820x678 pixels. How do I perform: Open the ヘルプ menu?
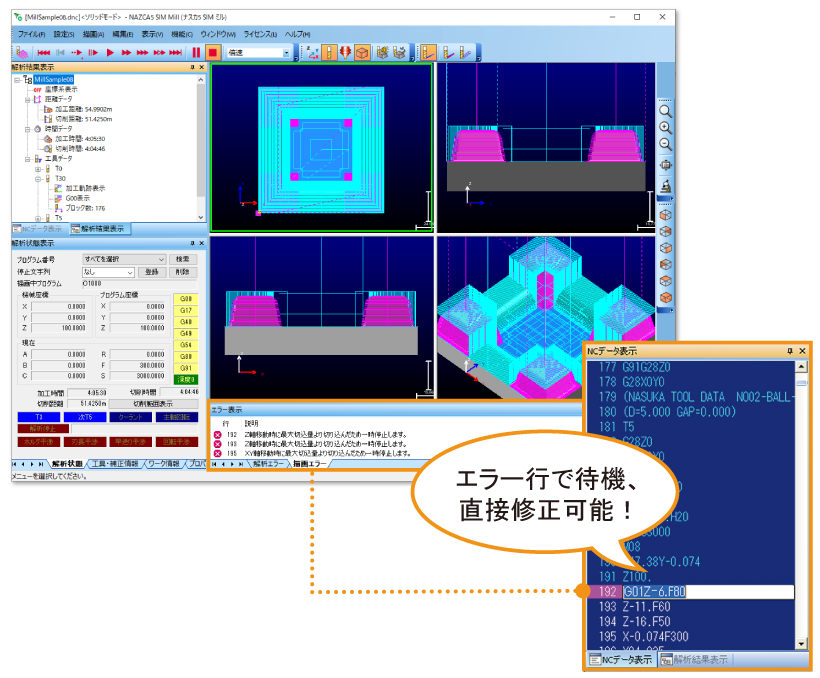point(297,34)
